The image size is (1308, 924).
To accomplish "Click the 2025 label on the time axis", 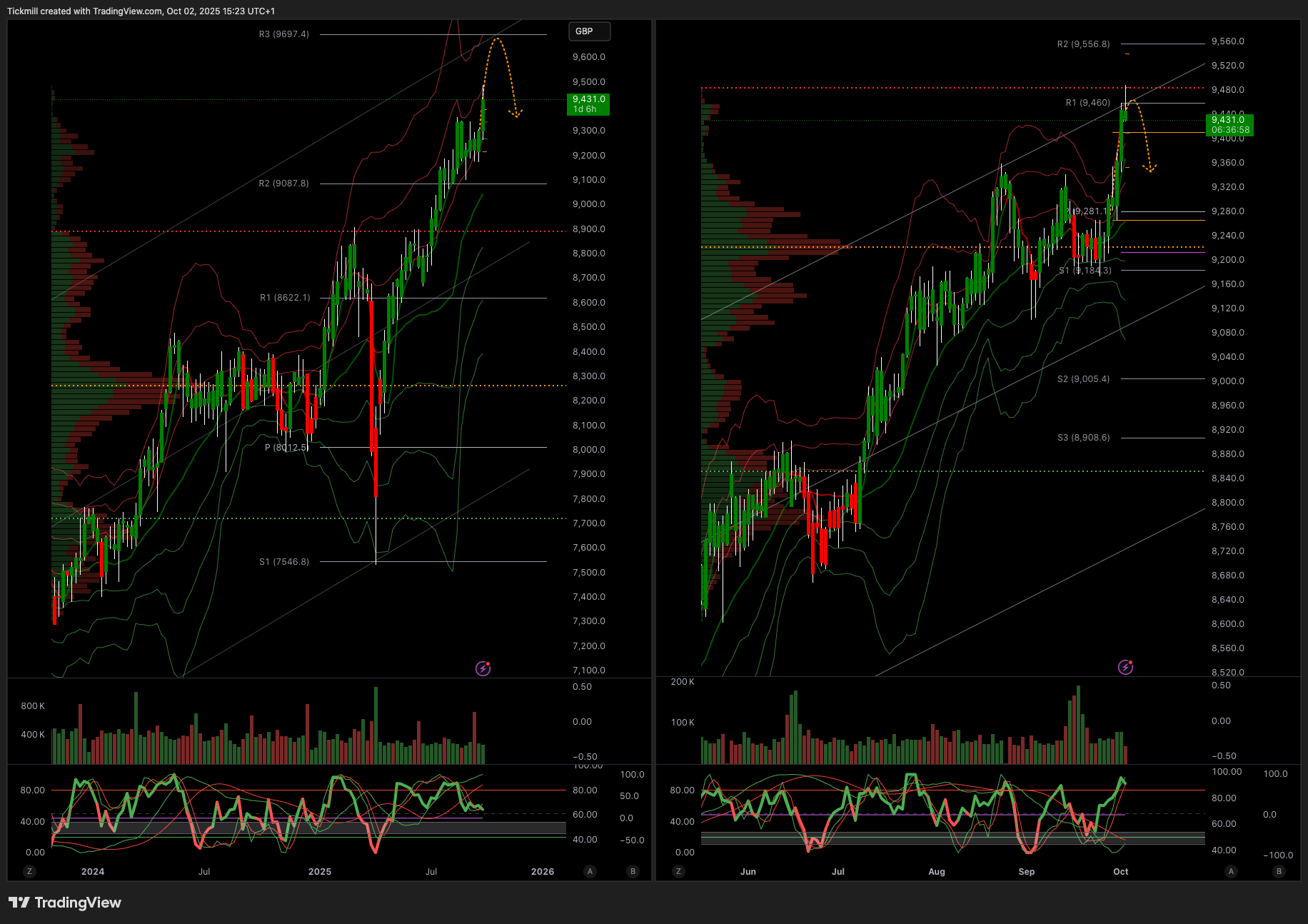I will [x=319, y=871].
